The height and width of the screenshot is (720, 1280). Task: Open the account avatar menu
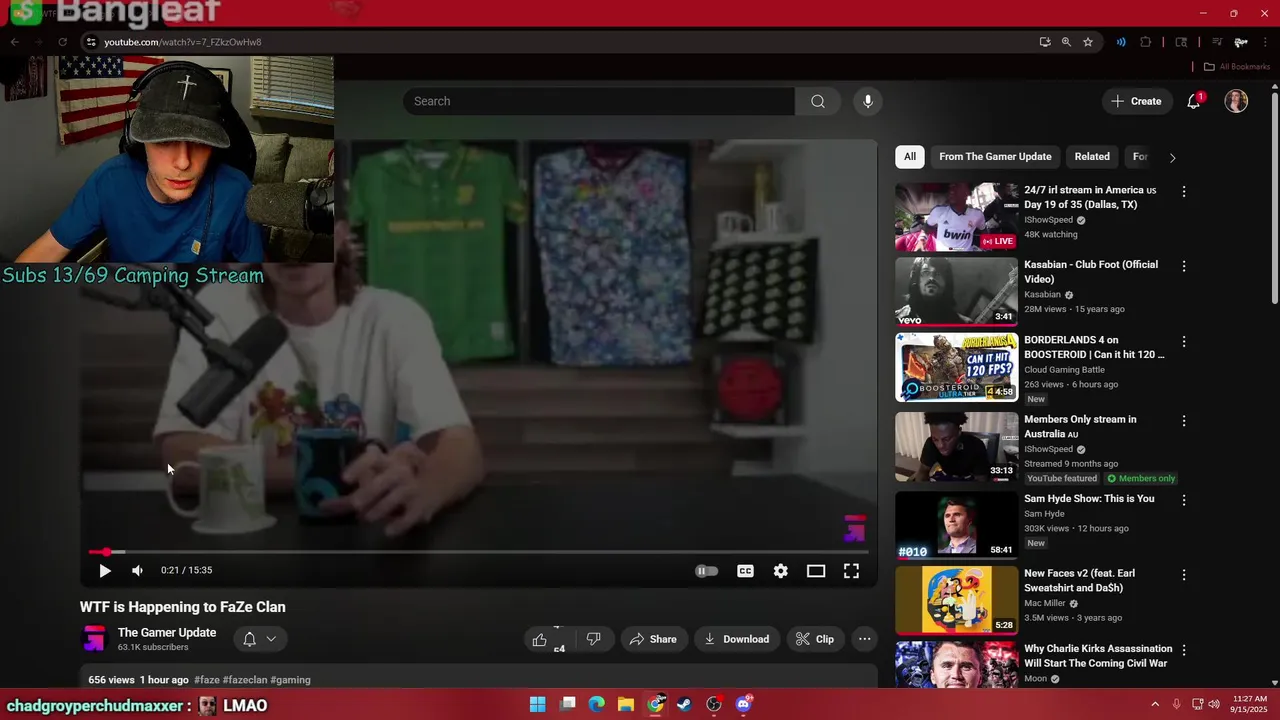1236,101
